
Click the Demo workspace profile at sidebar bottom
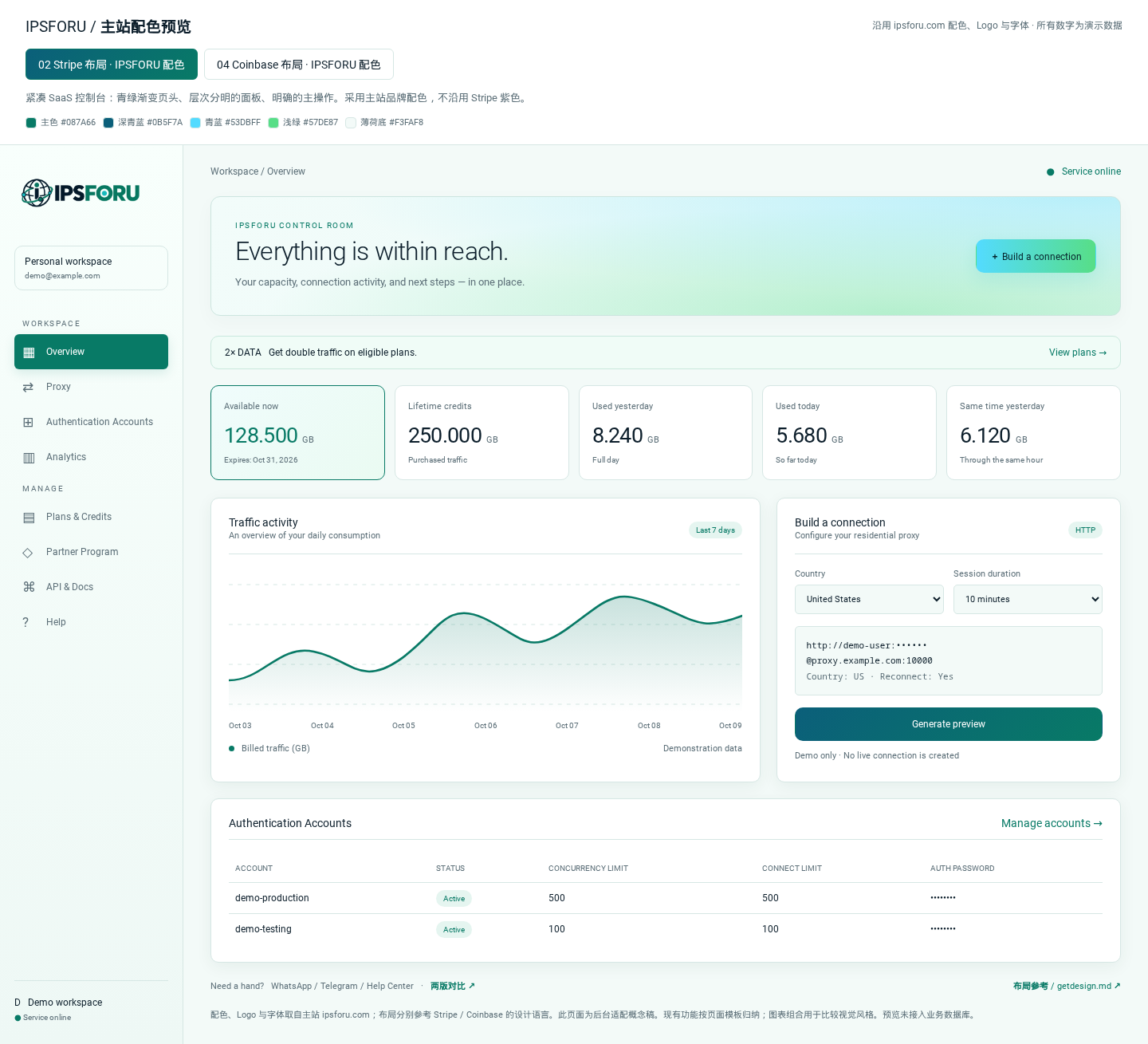pos(91,1009)
